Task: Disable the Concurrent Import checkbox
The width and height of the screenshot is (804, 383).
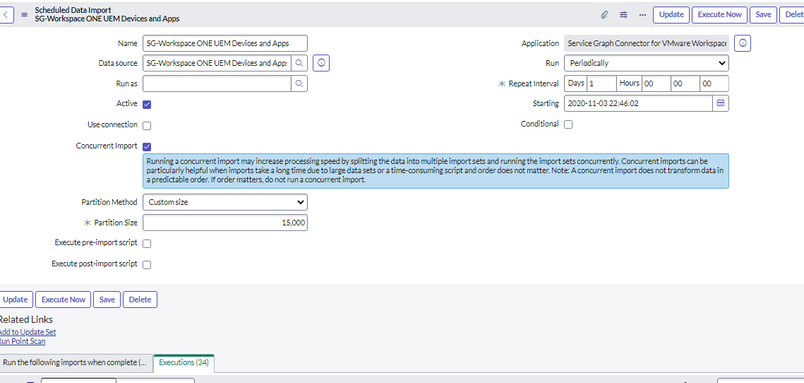Action: [x=147, y=147]
